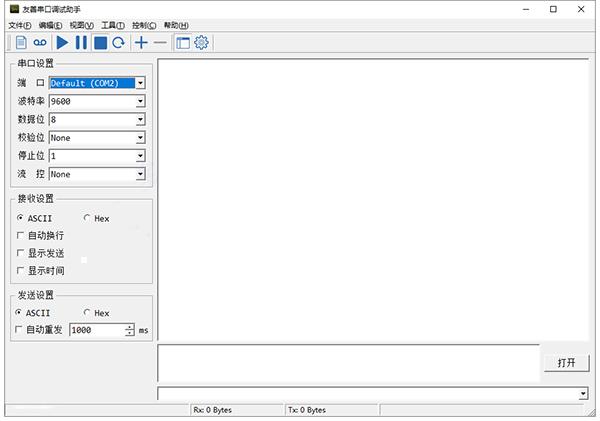600x421 pixels.
Task: Click the circular refresh toolbar icon
Action: click(119, 42)
